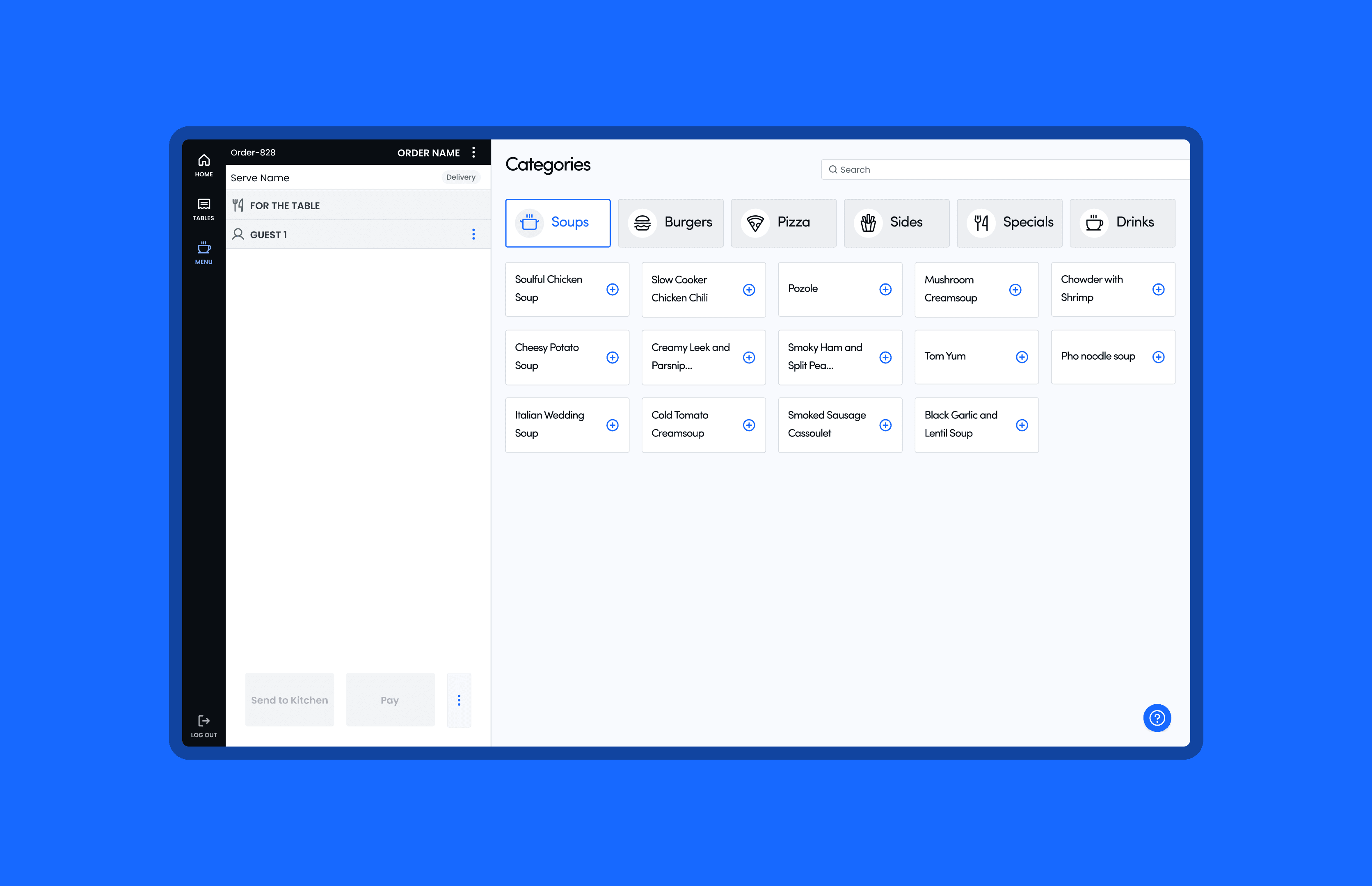The width and height of the screenshot is (1372, 886).
Task: Switch to the Sides category
Action: click(896, 223)
